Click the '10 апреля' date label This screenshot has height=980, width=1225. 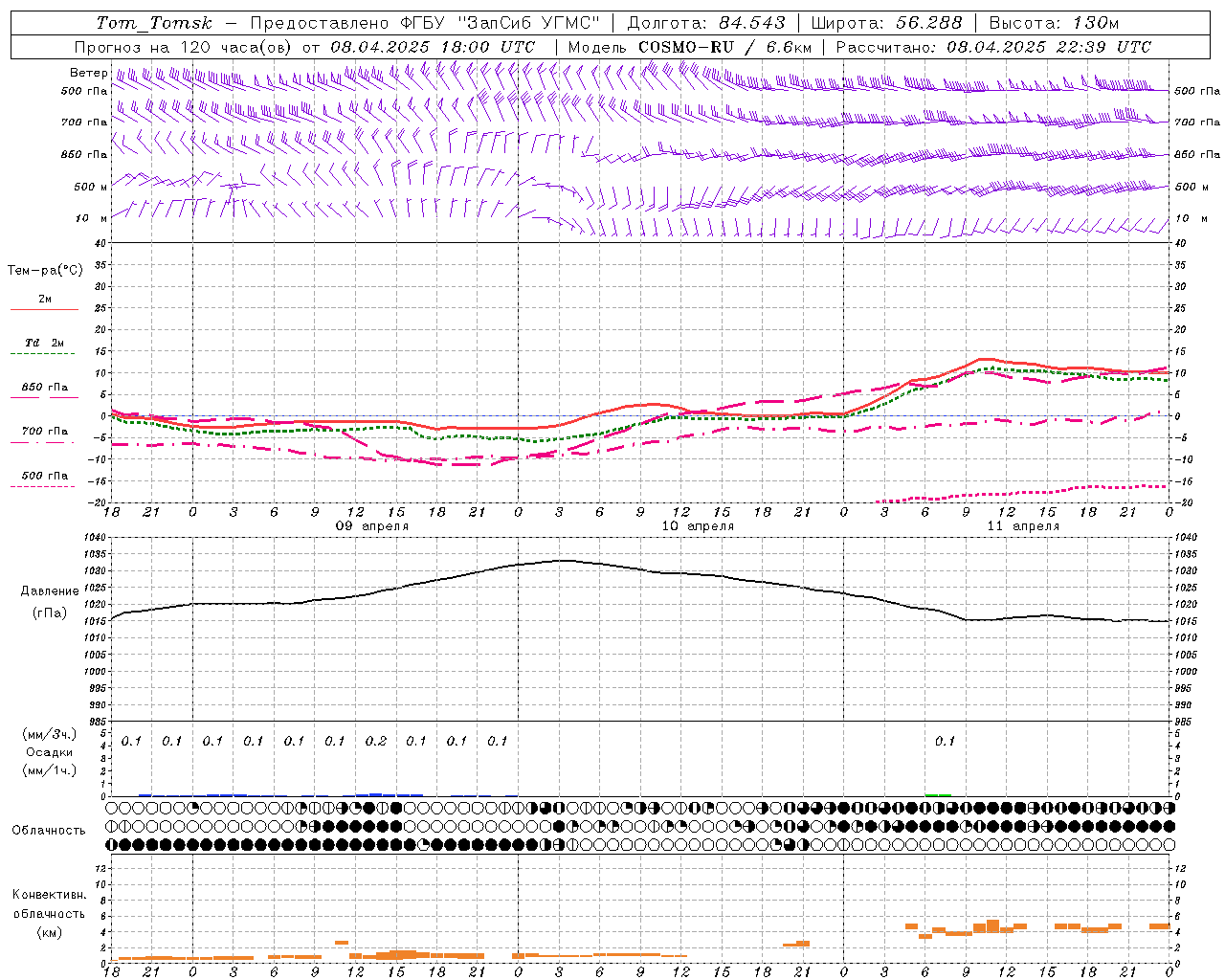coord(698,526)
